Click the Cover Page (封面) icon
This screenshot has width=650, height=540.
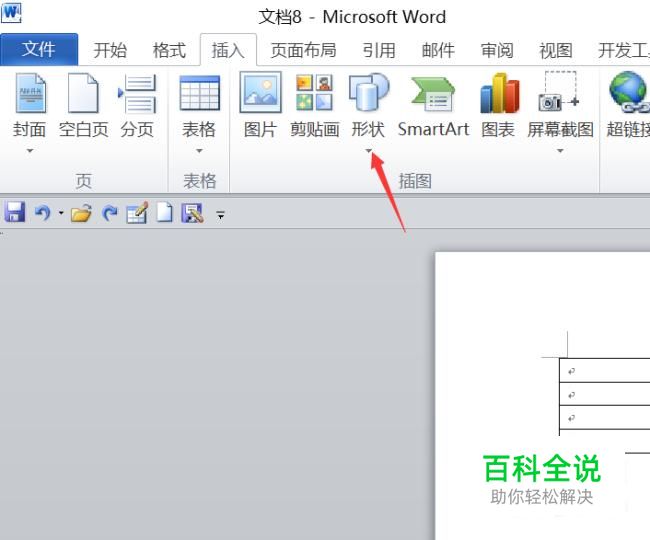[x=30, y=93]
